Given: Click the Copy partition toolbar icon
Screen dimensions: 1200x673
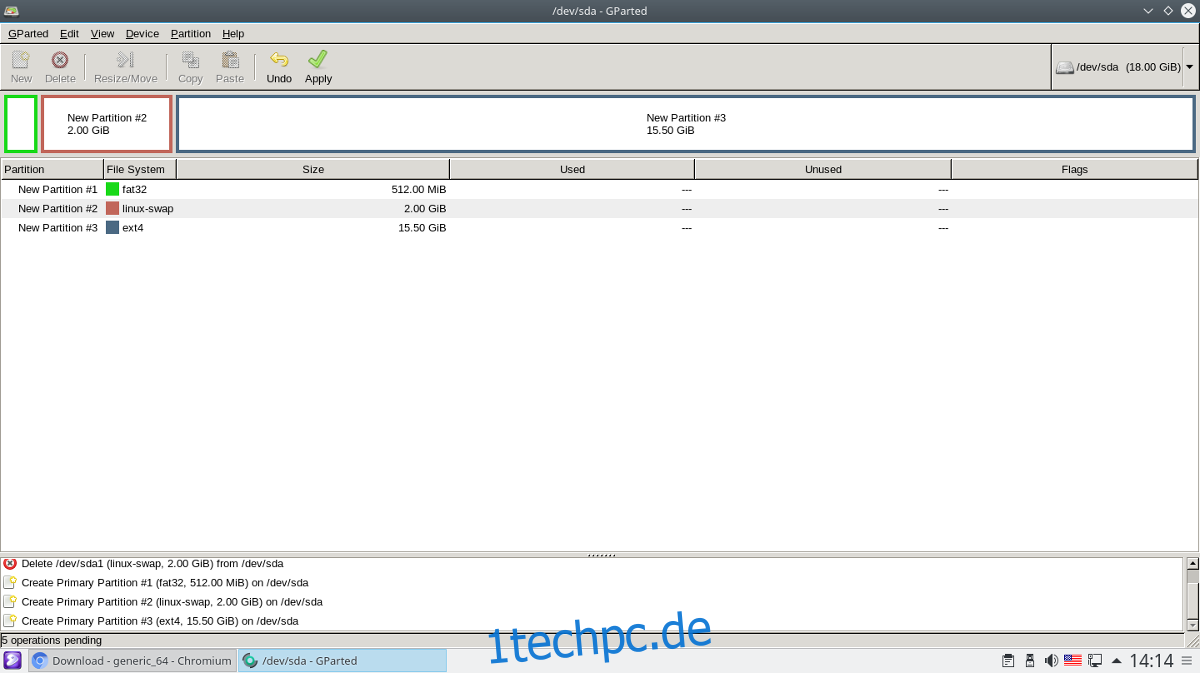Looking at the screenshot, I should [190, 67].
